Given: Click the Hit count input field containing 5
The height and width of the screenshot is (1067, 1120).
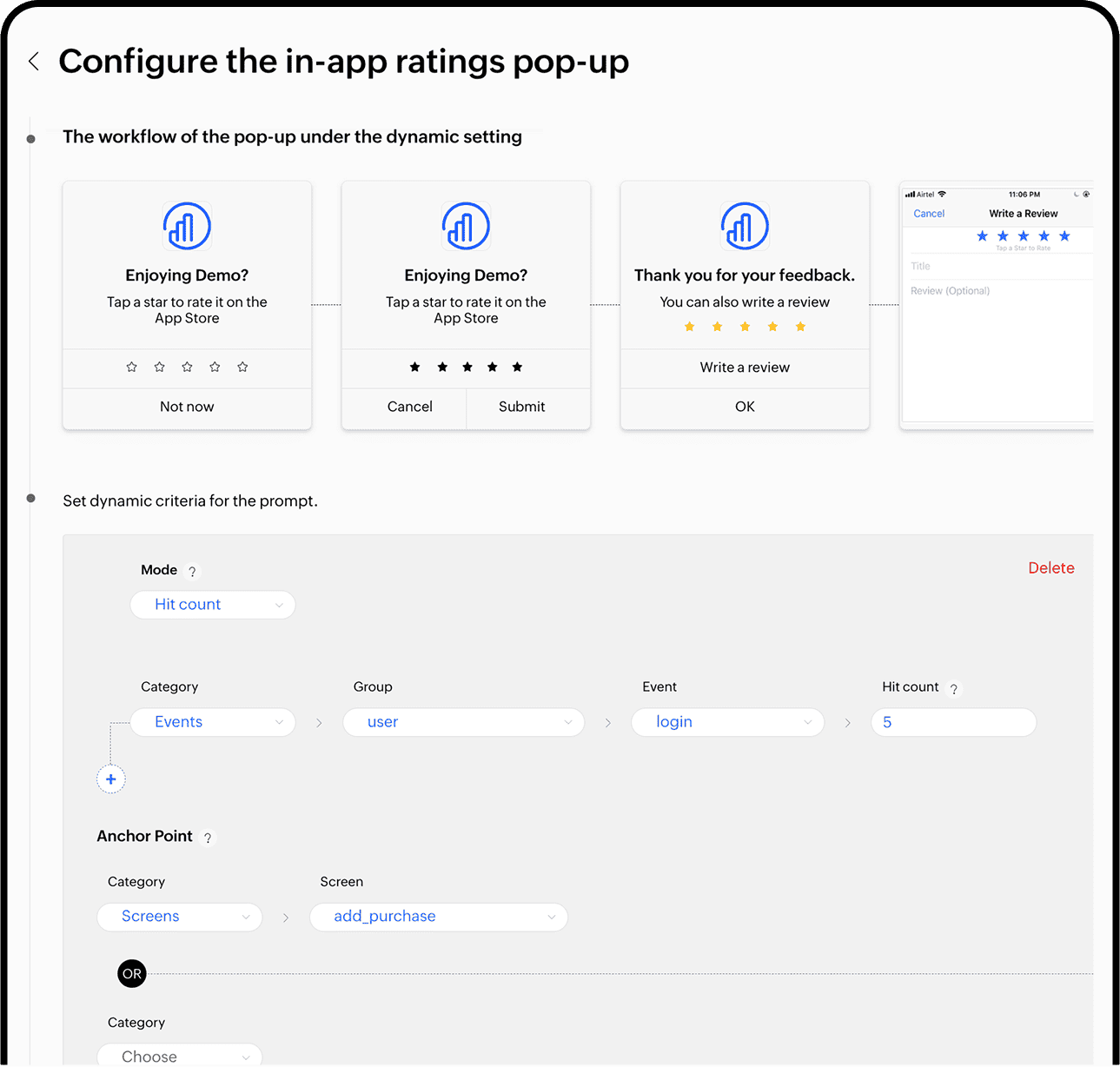Looking at the screenshot, I should coord(953,722).
